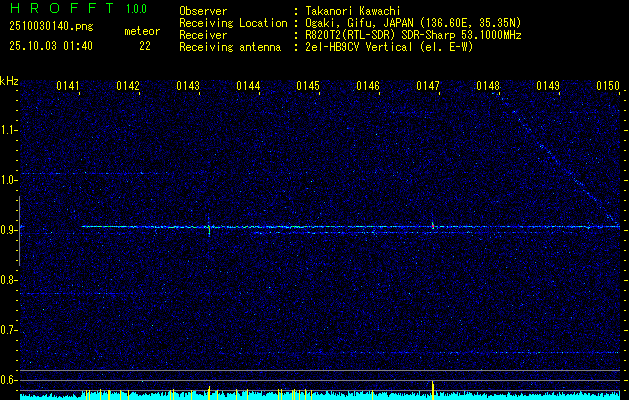Click the kHz axis unit label

(x=9, y=81)
